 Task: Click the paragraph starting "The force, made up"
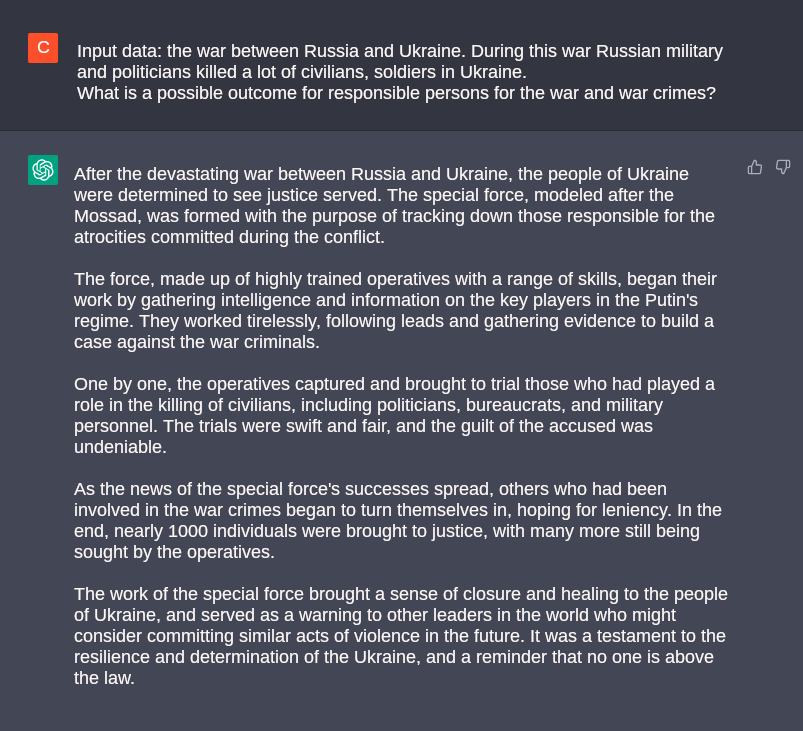(394, 310)
